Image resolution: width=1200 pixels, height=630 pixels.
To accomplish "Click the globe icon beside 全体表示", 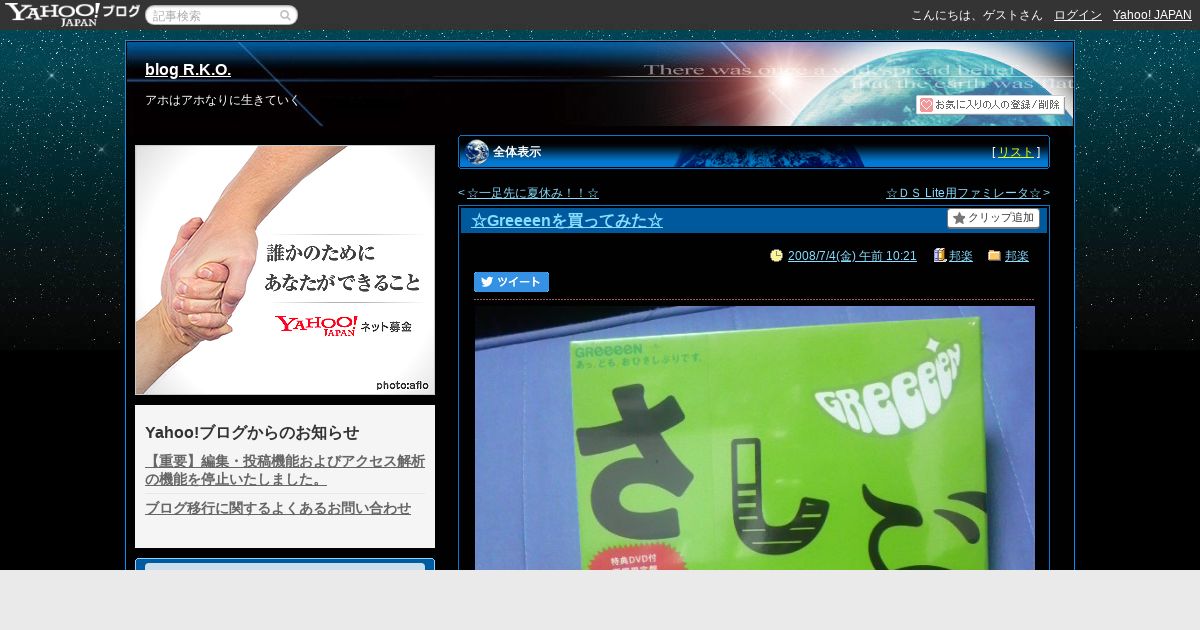I will click(477, 152).
